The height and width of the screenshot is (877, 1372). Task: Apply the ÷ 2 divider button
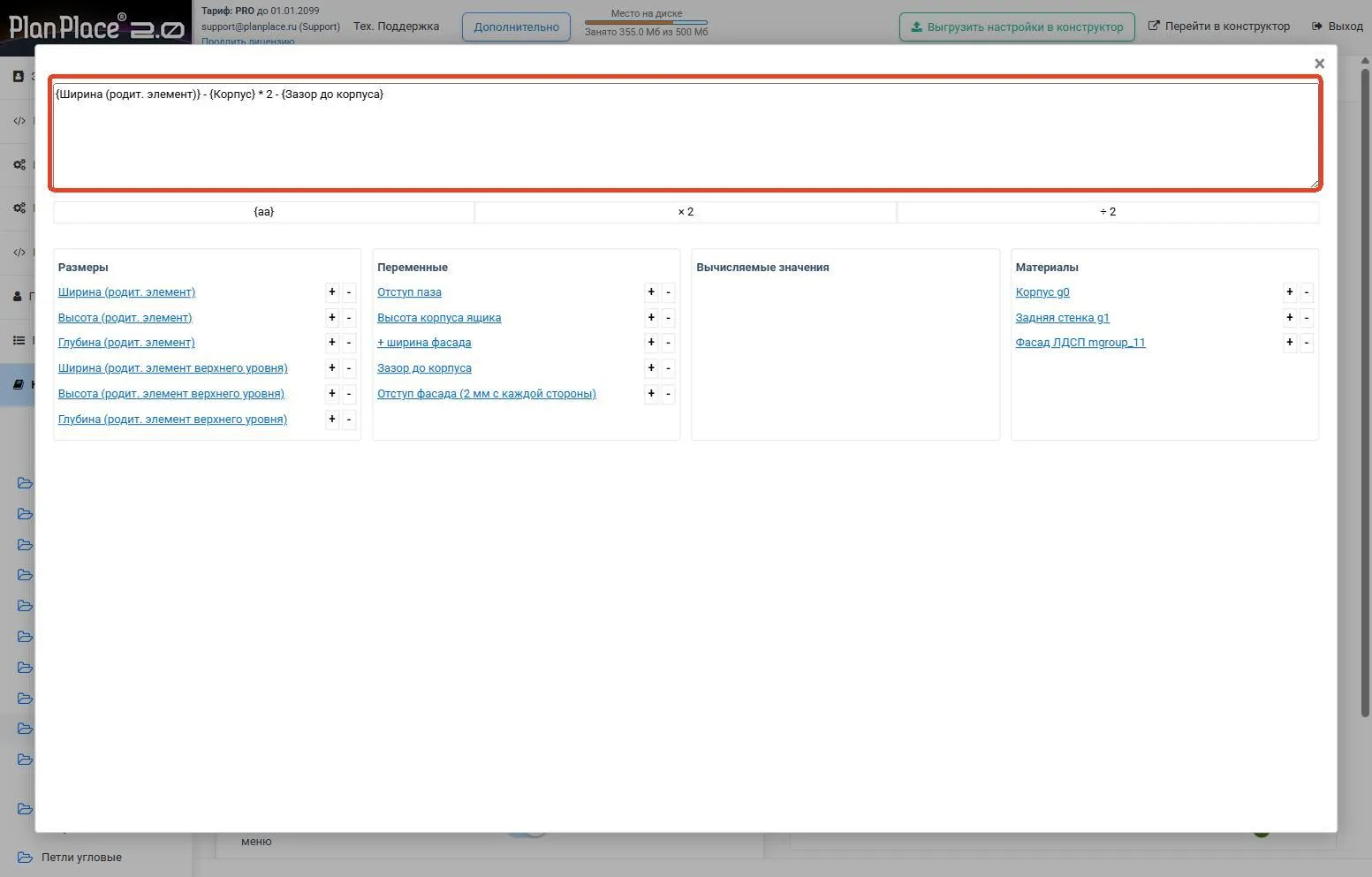[x=1108, y=212]
